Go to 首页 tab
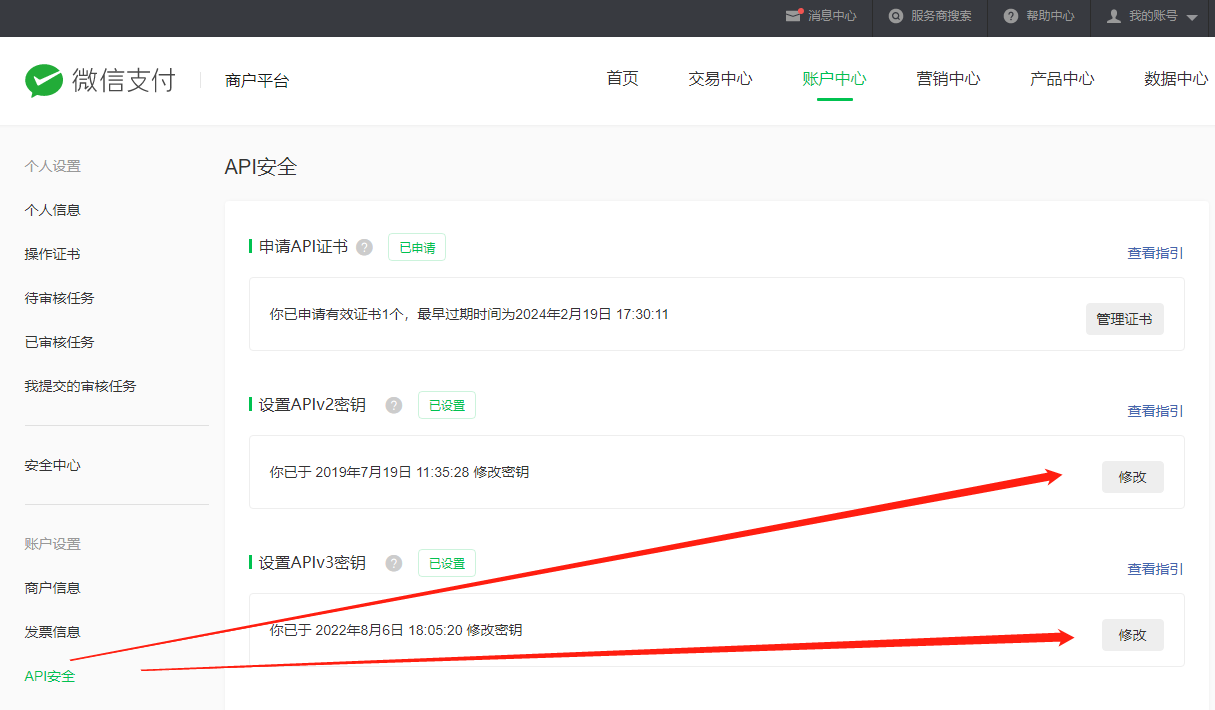1215x710 pixels. click(622, 79)
